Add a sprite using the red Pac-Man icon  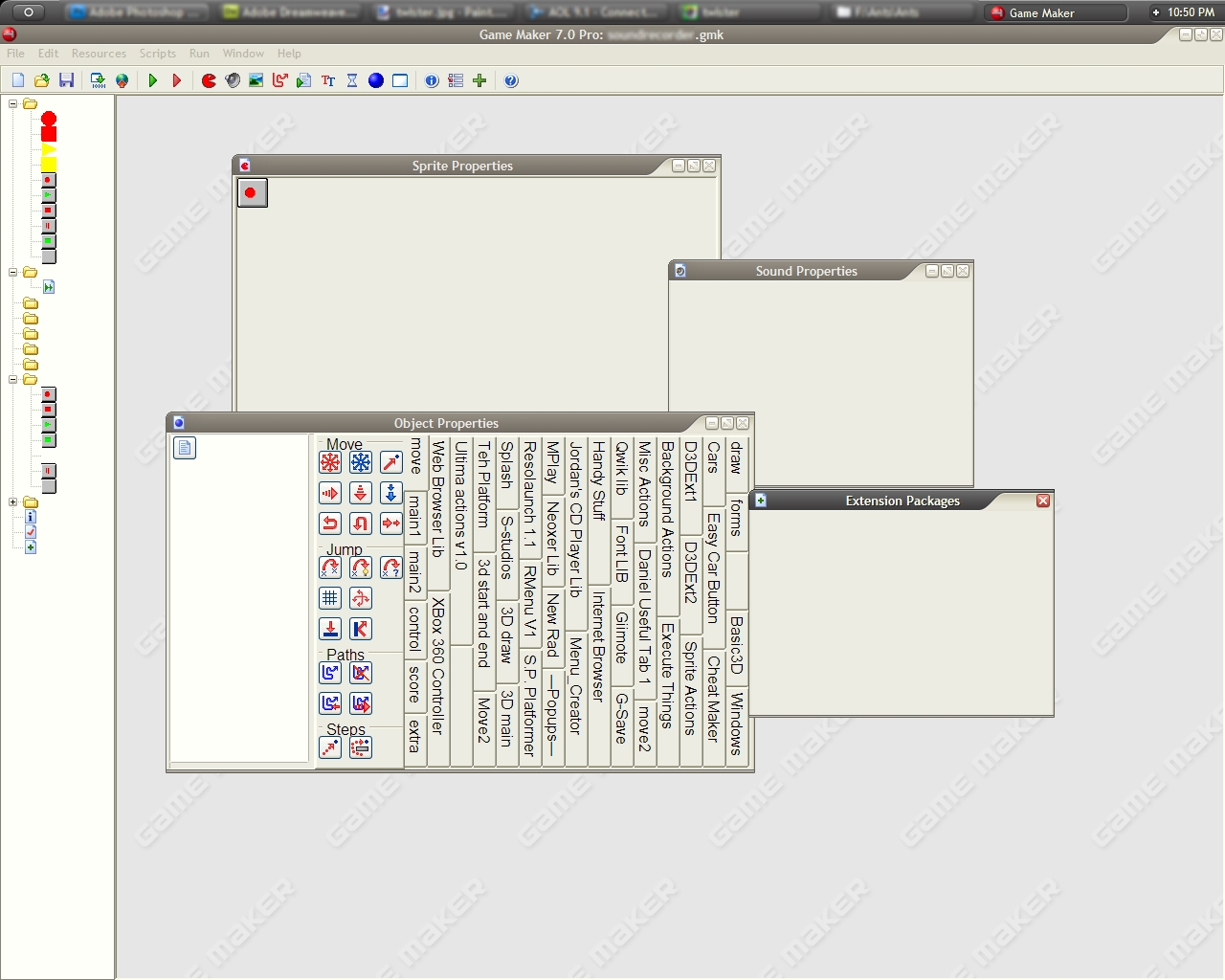pyautogui.click(x=209, y=80)
